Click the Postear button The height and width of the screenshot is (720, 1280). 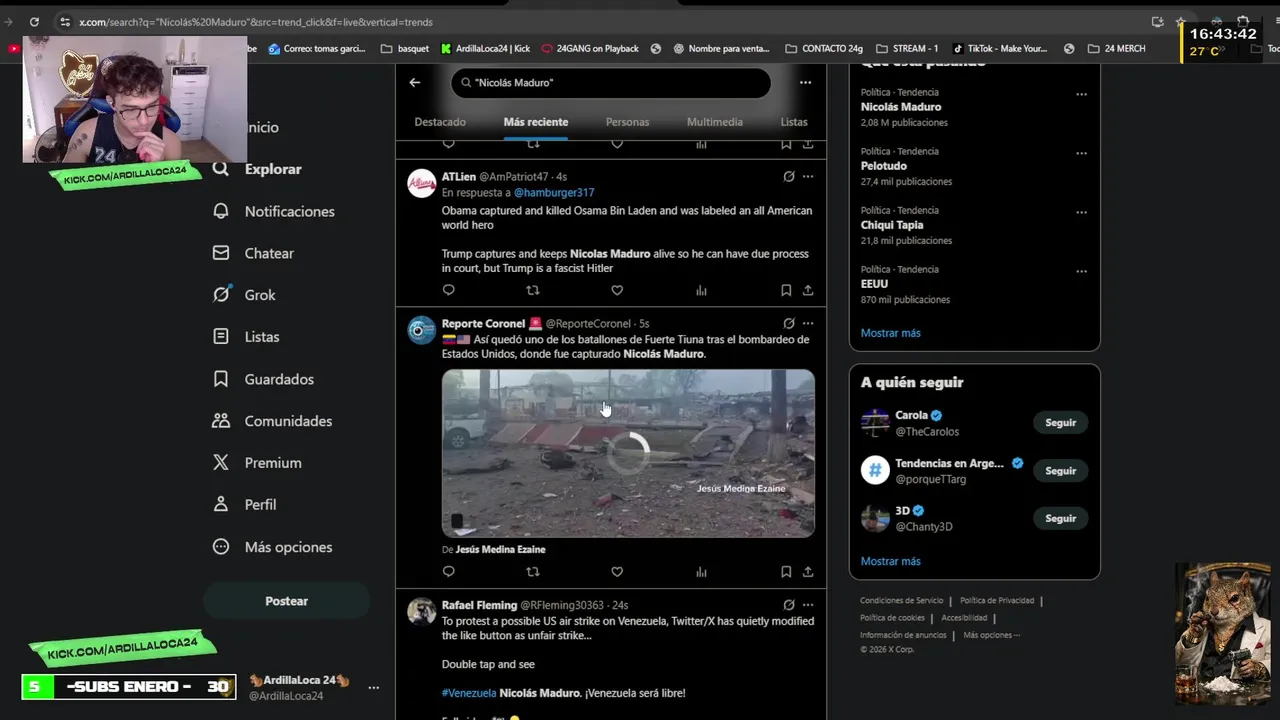(286, 601)
